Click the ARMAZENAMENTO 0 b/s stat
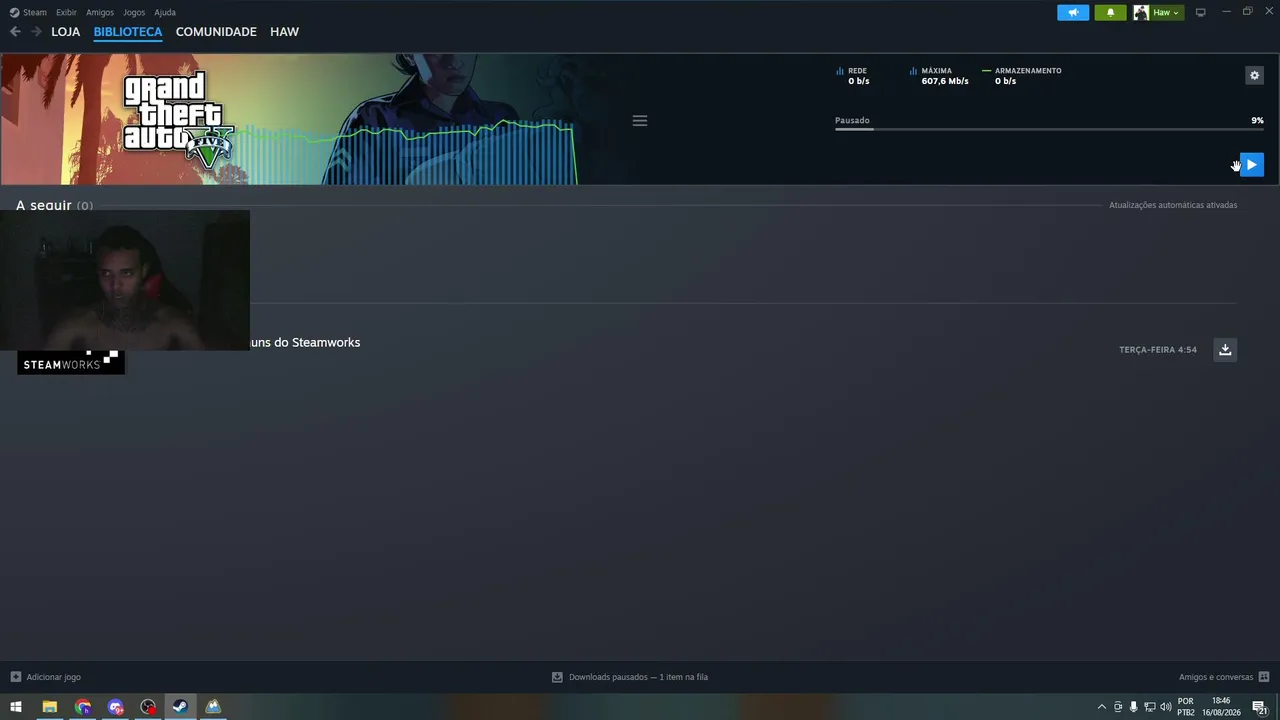This screenshot has height=720, width=1280. pos(1022,76)
